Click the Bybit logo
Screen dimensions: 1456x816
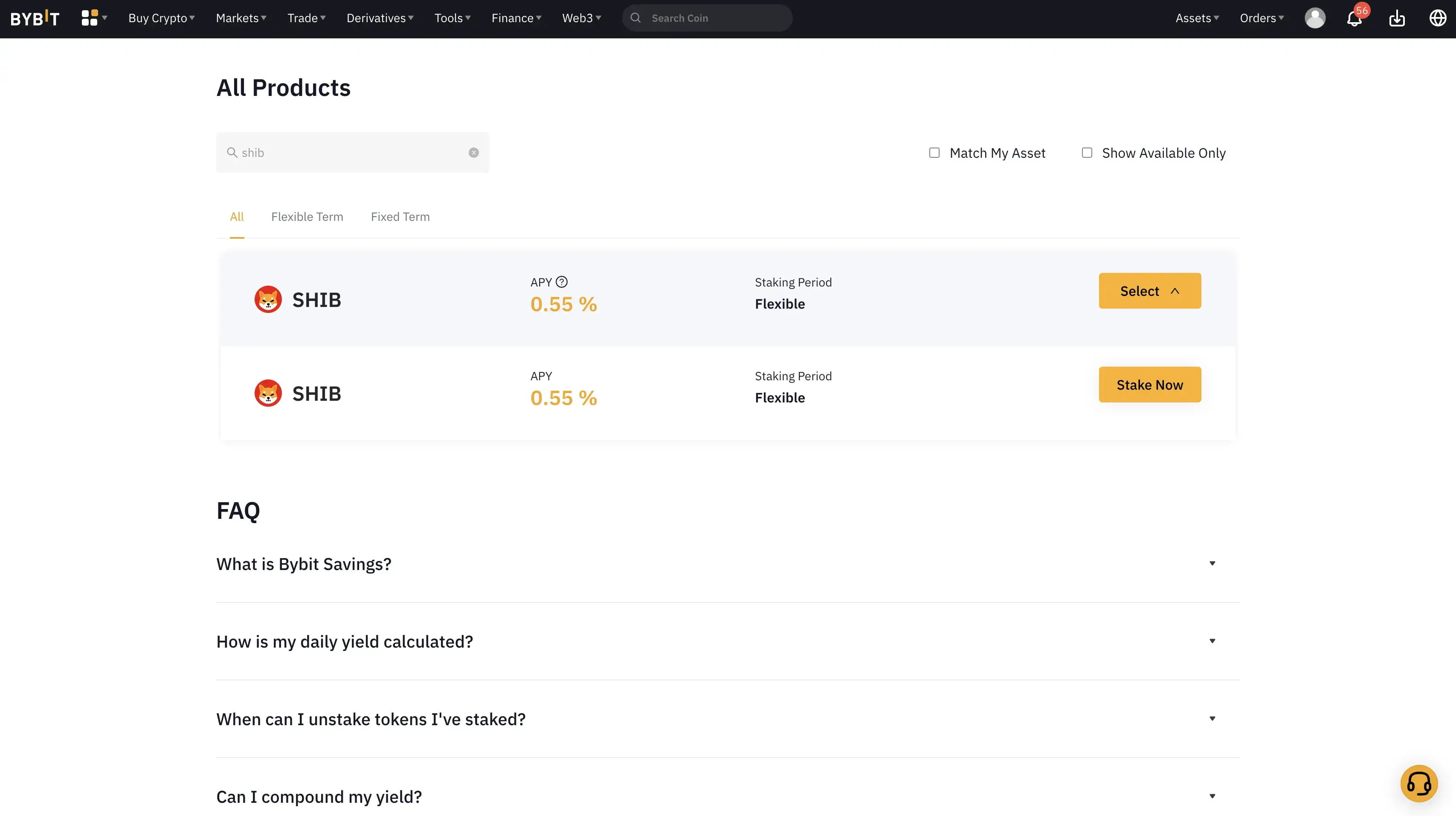(x=35, y=18)
